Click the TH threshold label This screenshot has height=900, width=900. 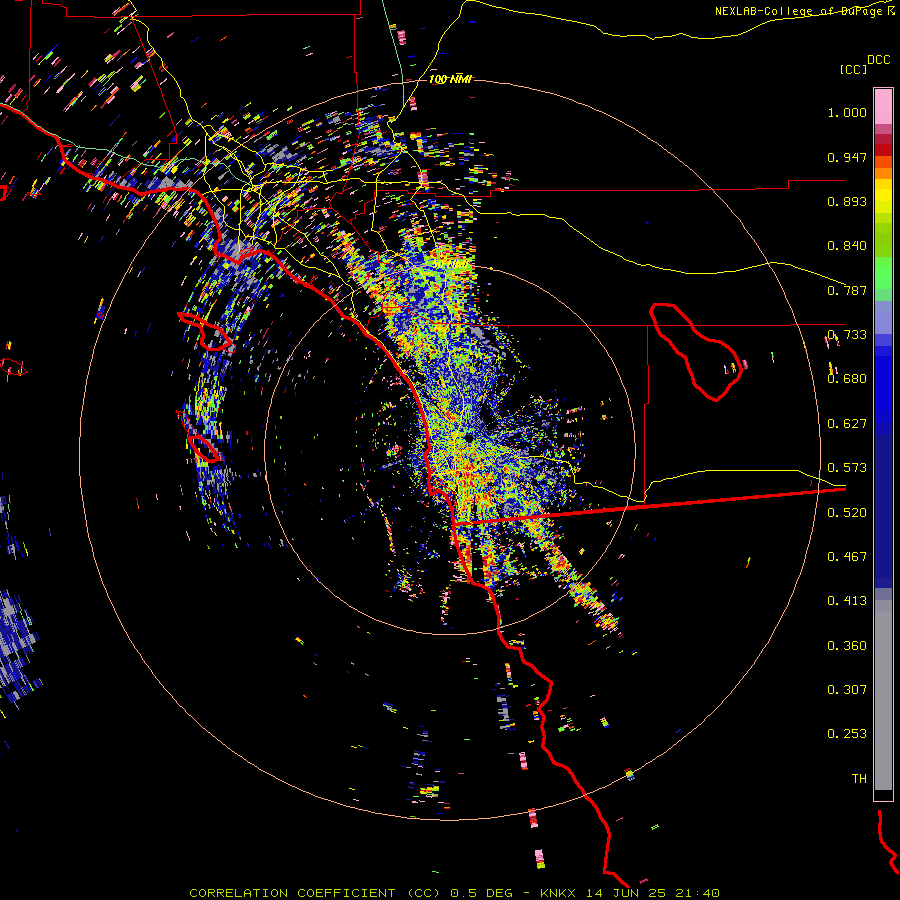pyautogui.click(x=859, y=779)
